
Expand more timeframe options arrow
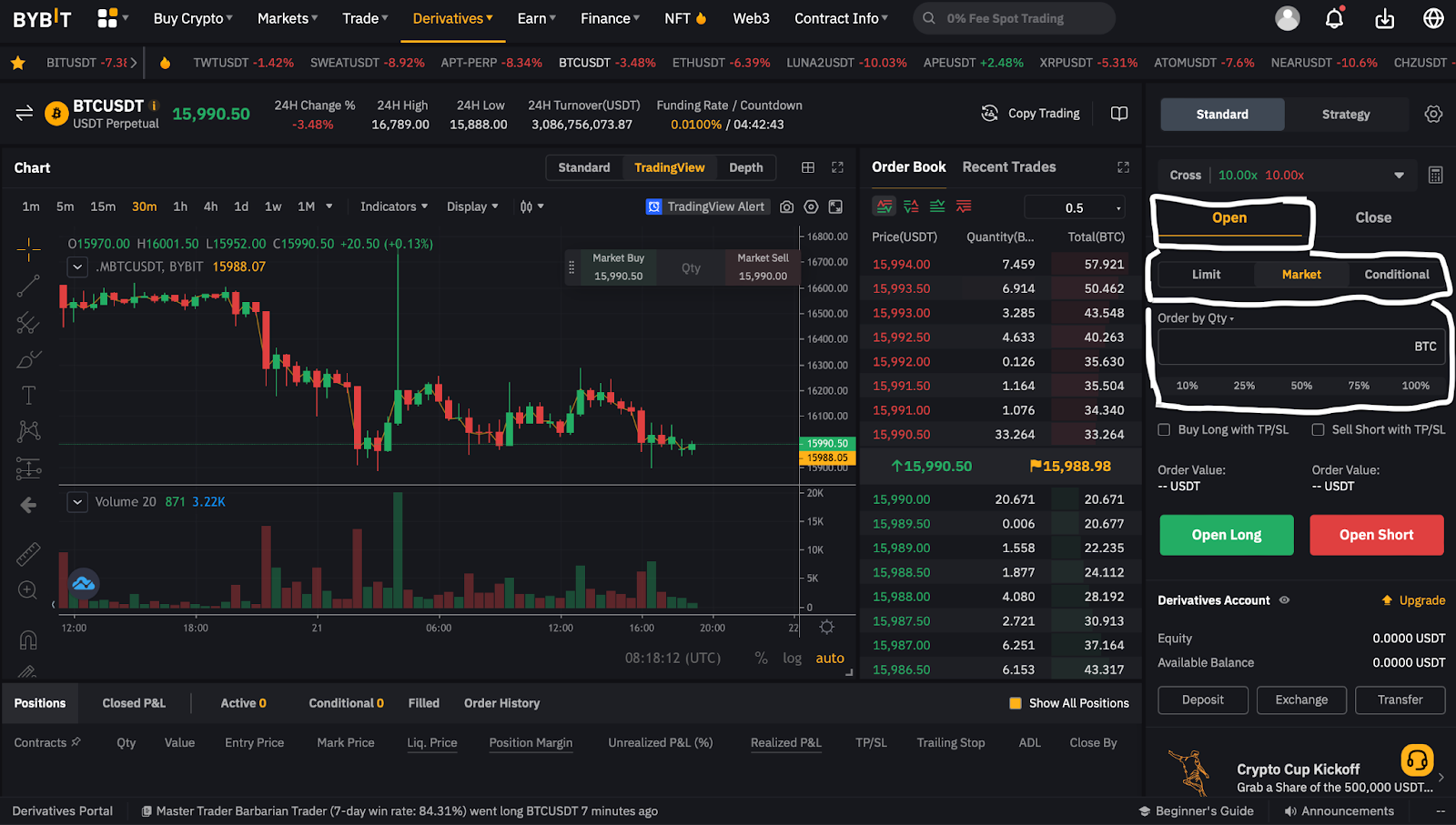(x=329, y=206)
